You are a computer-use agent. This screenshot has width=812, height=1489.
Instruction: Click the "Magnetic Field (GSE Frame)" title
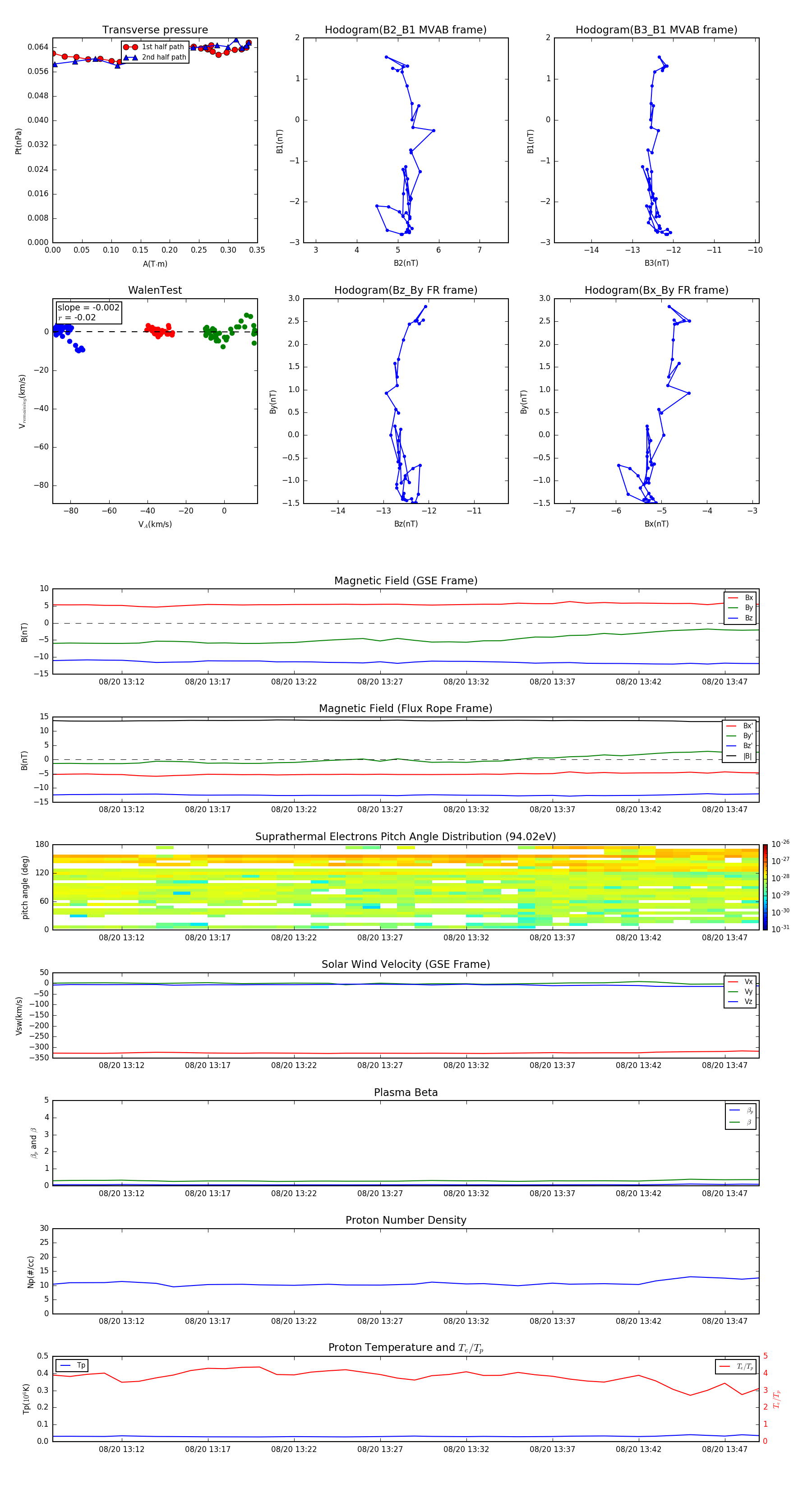(406, 581)
